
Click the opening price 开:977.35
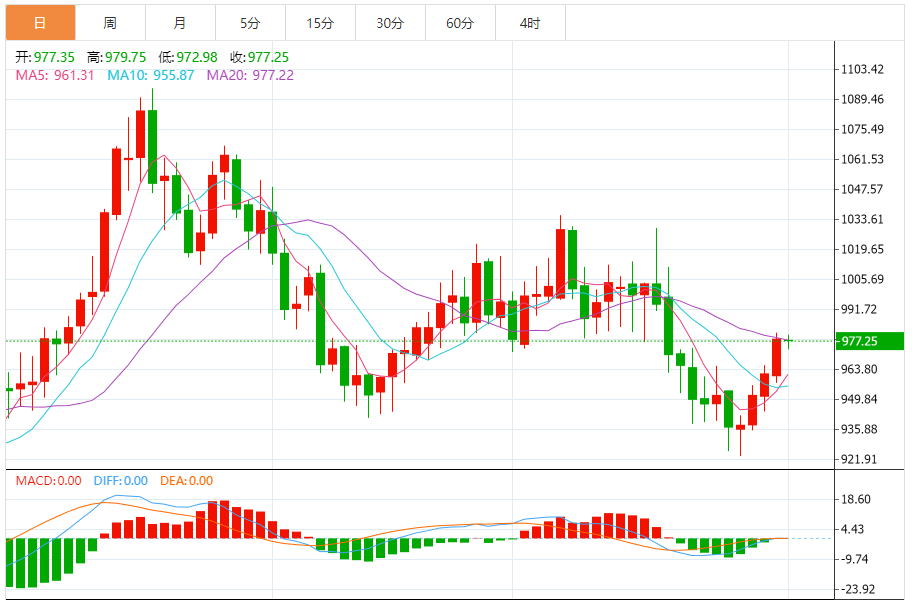(45, 57)
